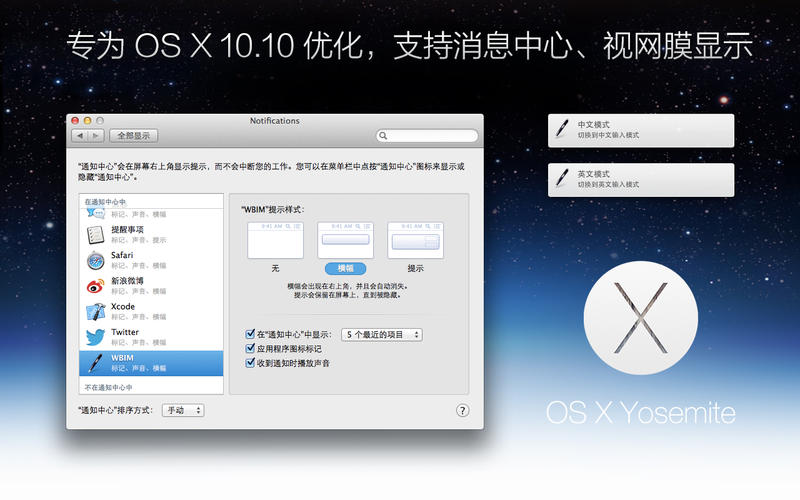Click the 横幅 highlighted label
Viewport: 800px width, 500px height.
[345, 268]
